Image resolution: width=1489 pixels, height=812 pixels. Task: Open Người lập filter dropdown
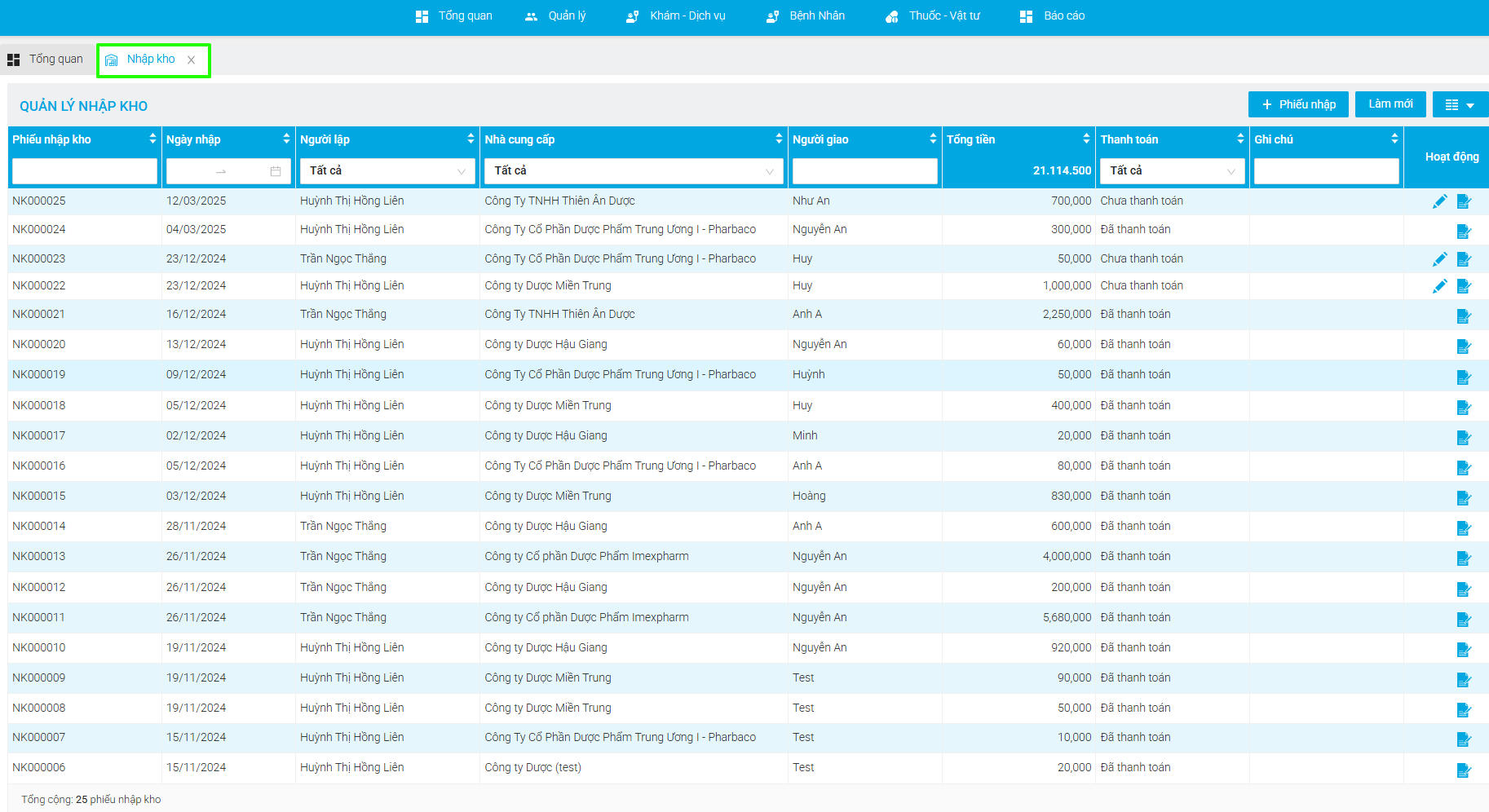coord(387,171)
